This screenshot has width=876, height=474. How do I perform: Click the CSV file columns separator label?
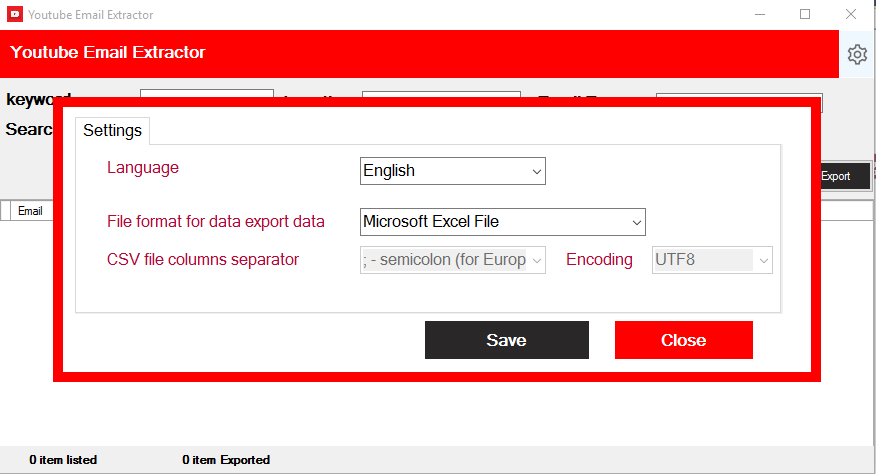coord(203,259)
